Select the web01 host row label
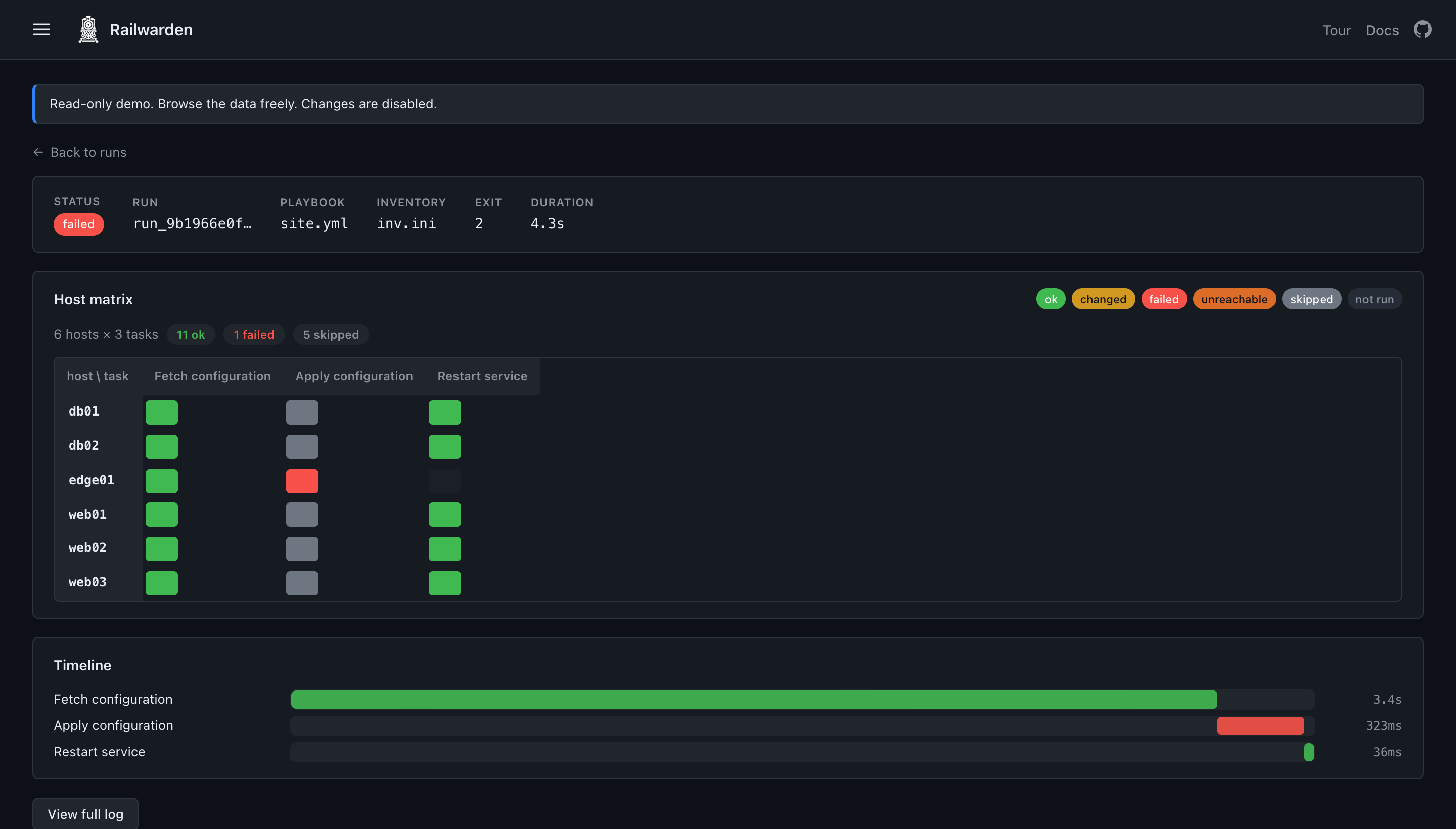The image size is (1456, 829). coord(87,514)
